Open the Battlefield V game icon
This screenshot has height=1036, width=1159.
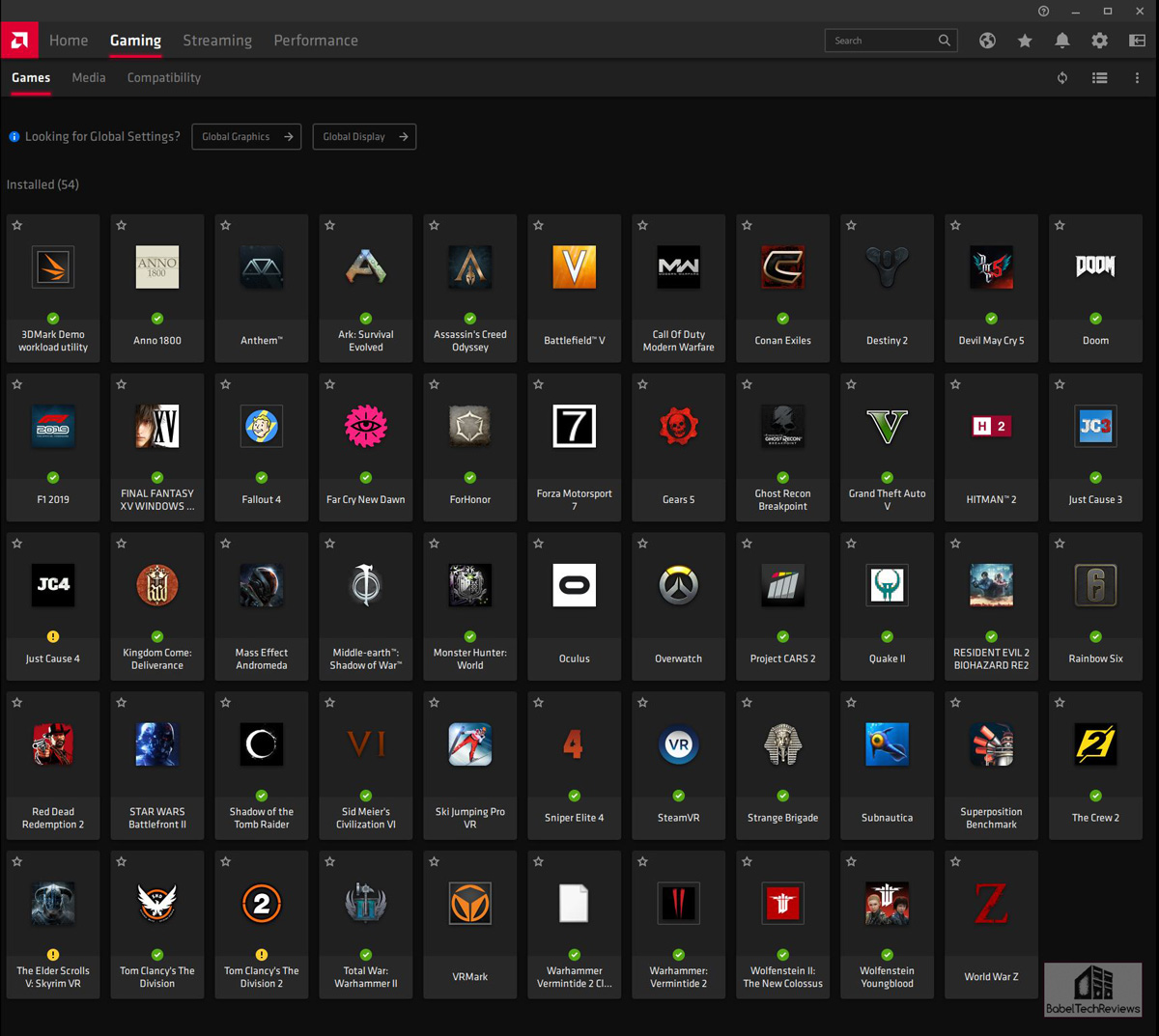click(x=574, y=266)
